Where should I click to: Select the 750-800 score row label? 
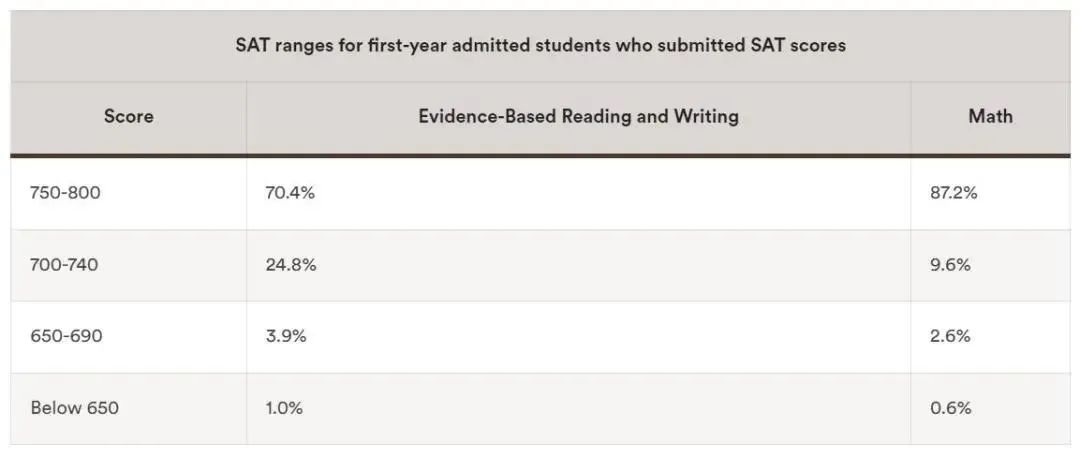click(66, 193)
